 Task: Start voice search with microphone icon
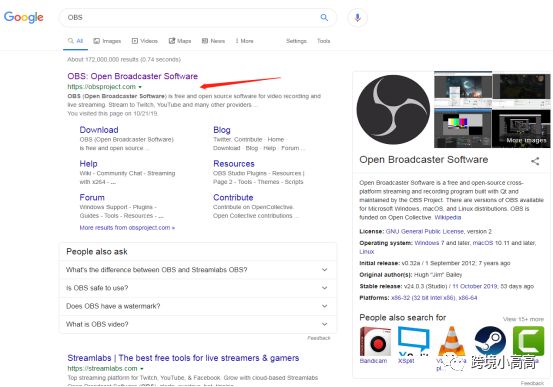coord(357,17)
